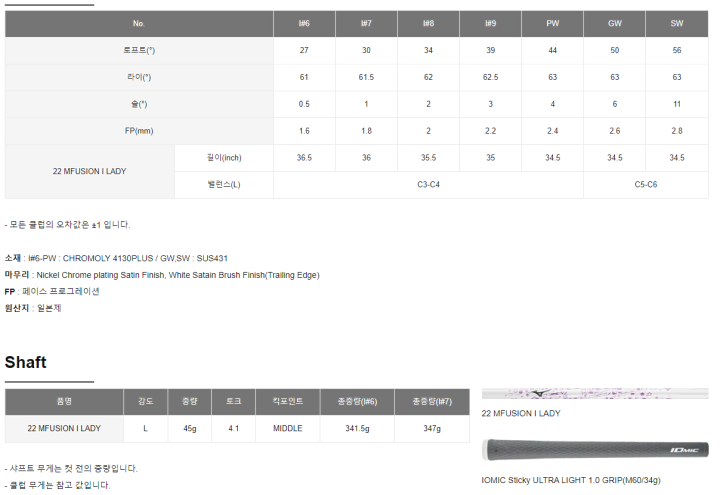Click the Shaft section heading
720x495 pixels.
coord(26,362)
